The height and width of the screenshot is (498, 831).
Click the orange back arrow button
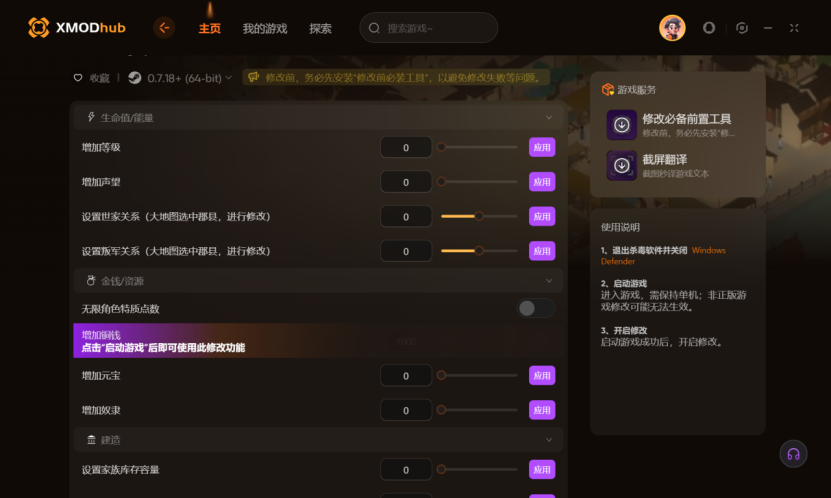tap(164, 28)
